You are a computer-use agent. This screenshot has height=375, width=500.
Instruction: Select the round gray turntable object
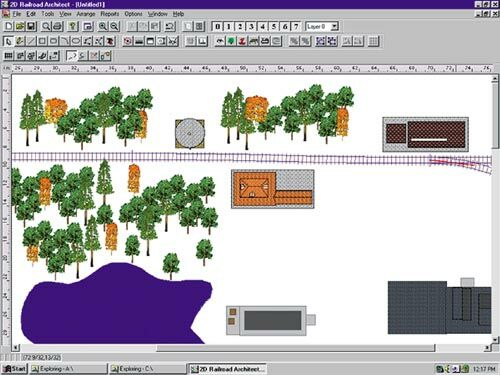click(x=190, y=133)
